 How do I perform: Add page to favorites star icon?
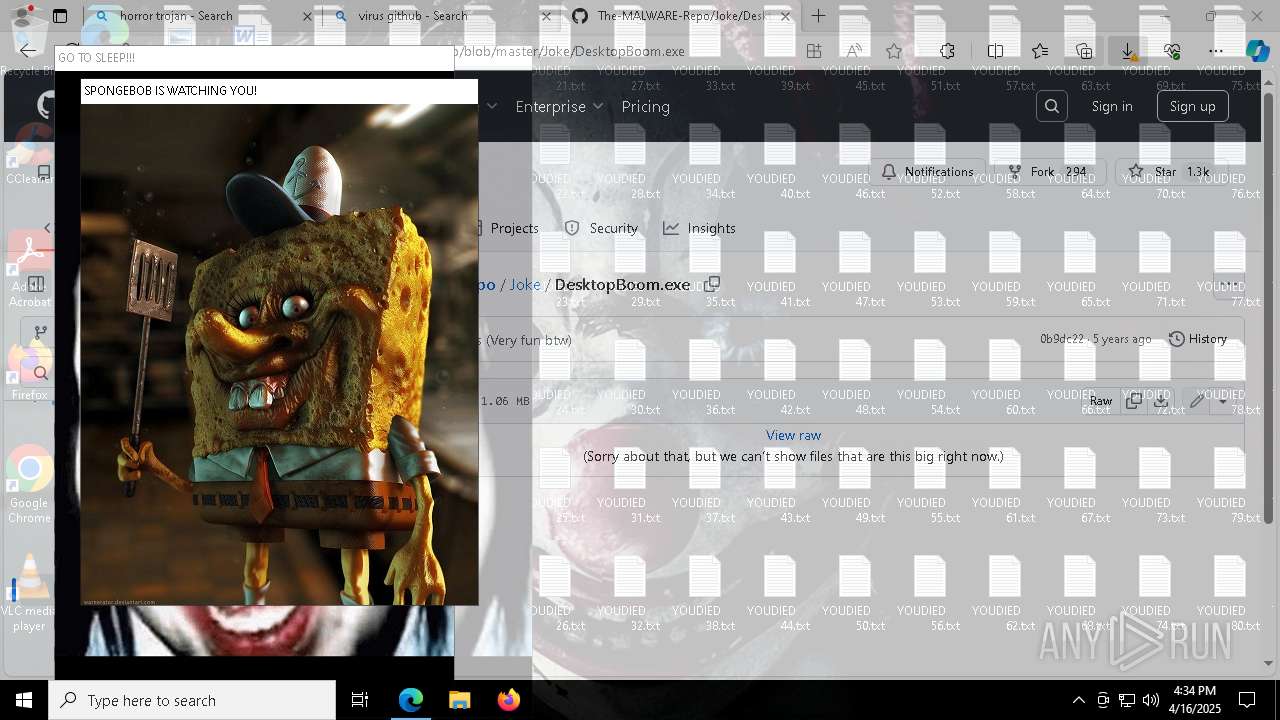[894, 51]
